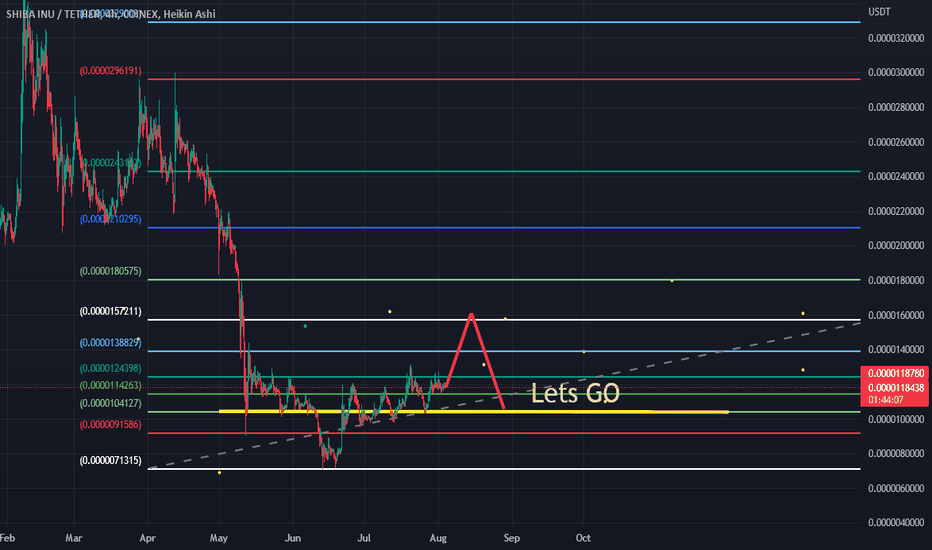Click price scale value 0.0000320000
Image resolution: width=932 pixels, height=550 pixels.
[x=896, y=38]
